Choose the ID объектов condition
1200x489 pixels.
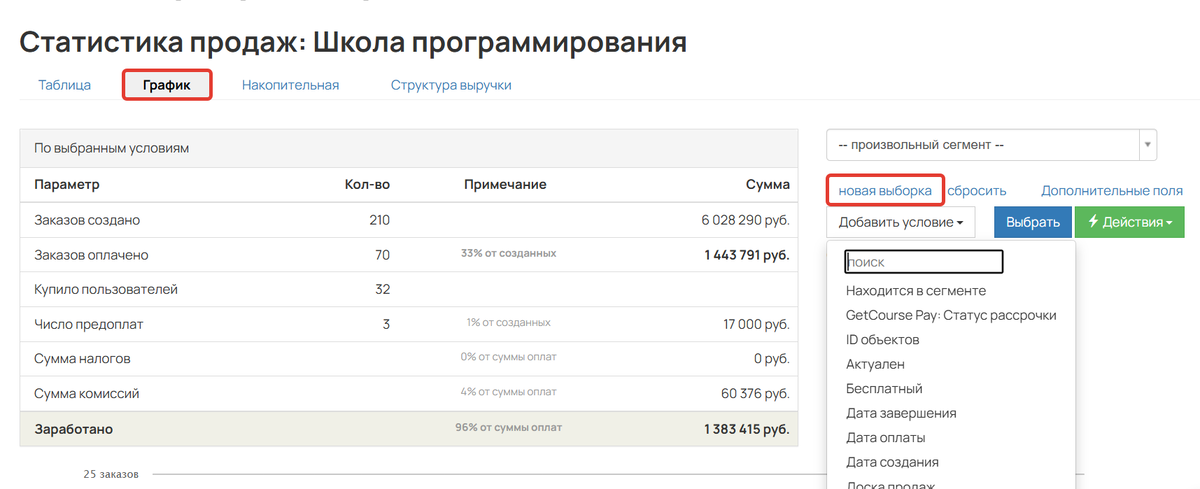(882, 340)
